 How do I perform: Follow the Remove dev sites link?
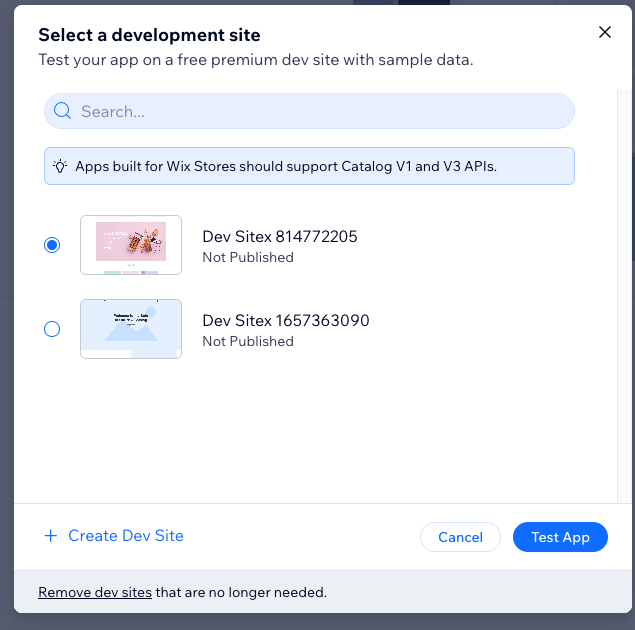95,592
